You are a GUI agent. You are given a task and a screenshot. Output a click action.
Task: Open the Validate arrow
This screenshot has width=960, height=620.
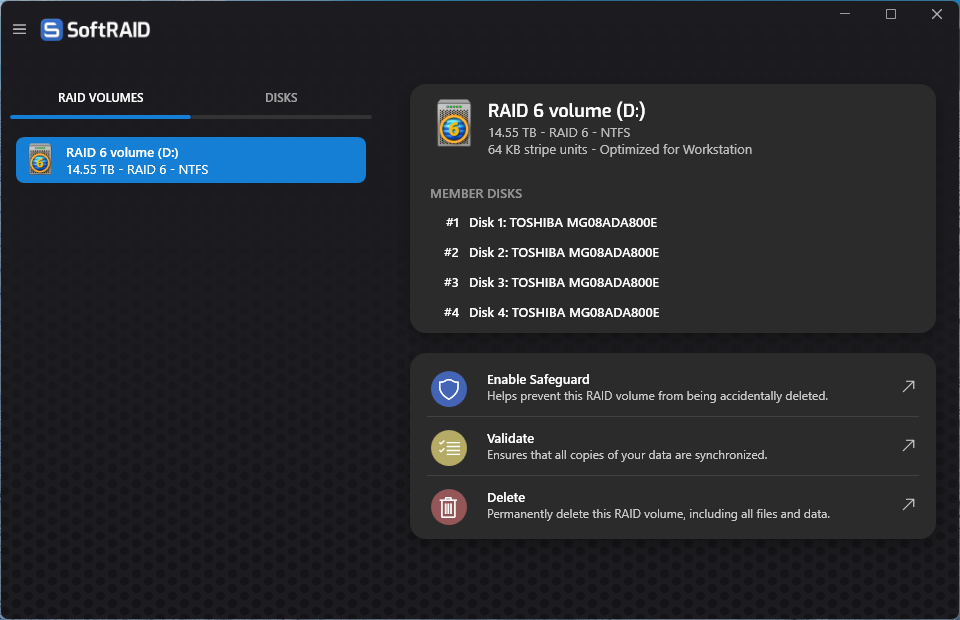click(x=909, y=445)
